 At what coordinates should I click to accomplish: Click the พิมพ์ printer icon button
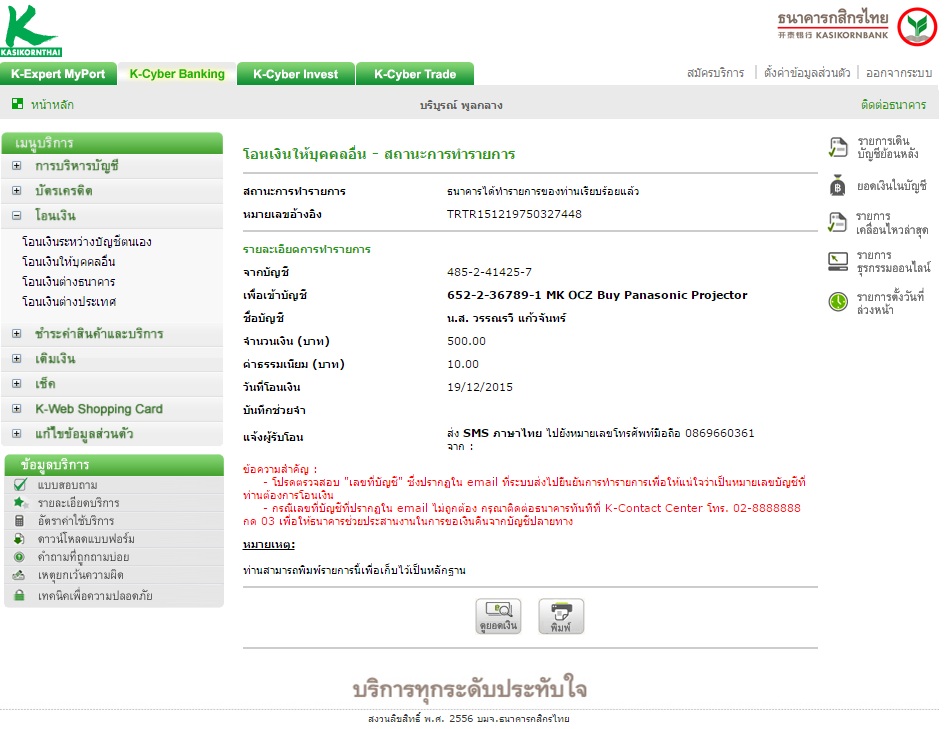pyautogui.click(x=561, y=616)
